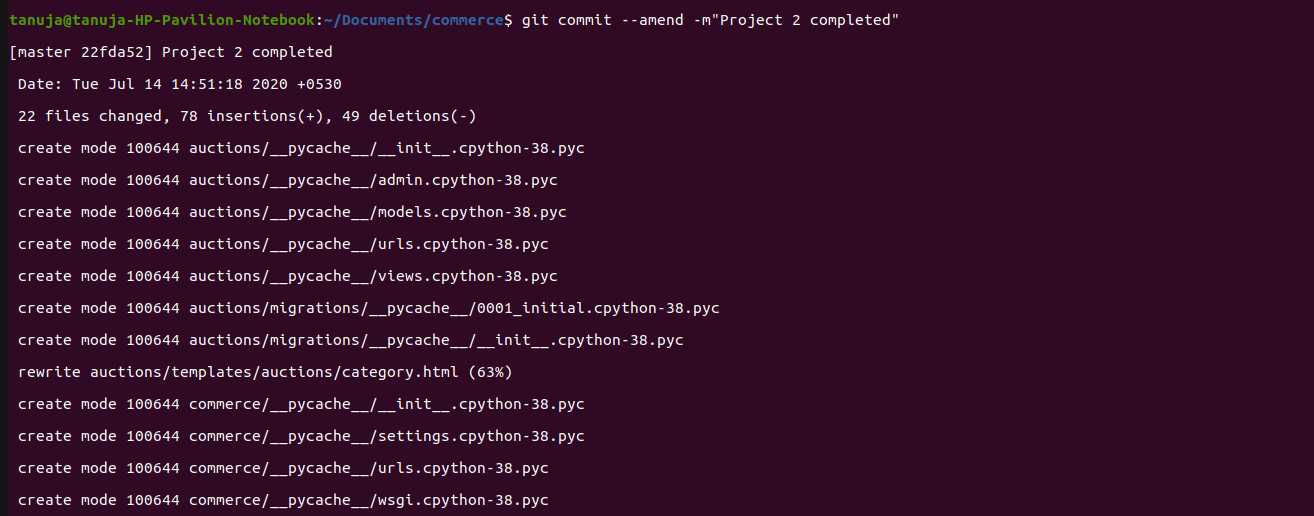Click the quoted "Project 2 completed" message argument
Viewport: 1314px width, 516px height.
coord(808,20)
